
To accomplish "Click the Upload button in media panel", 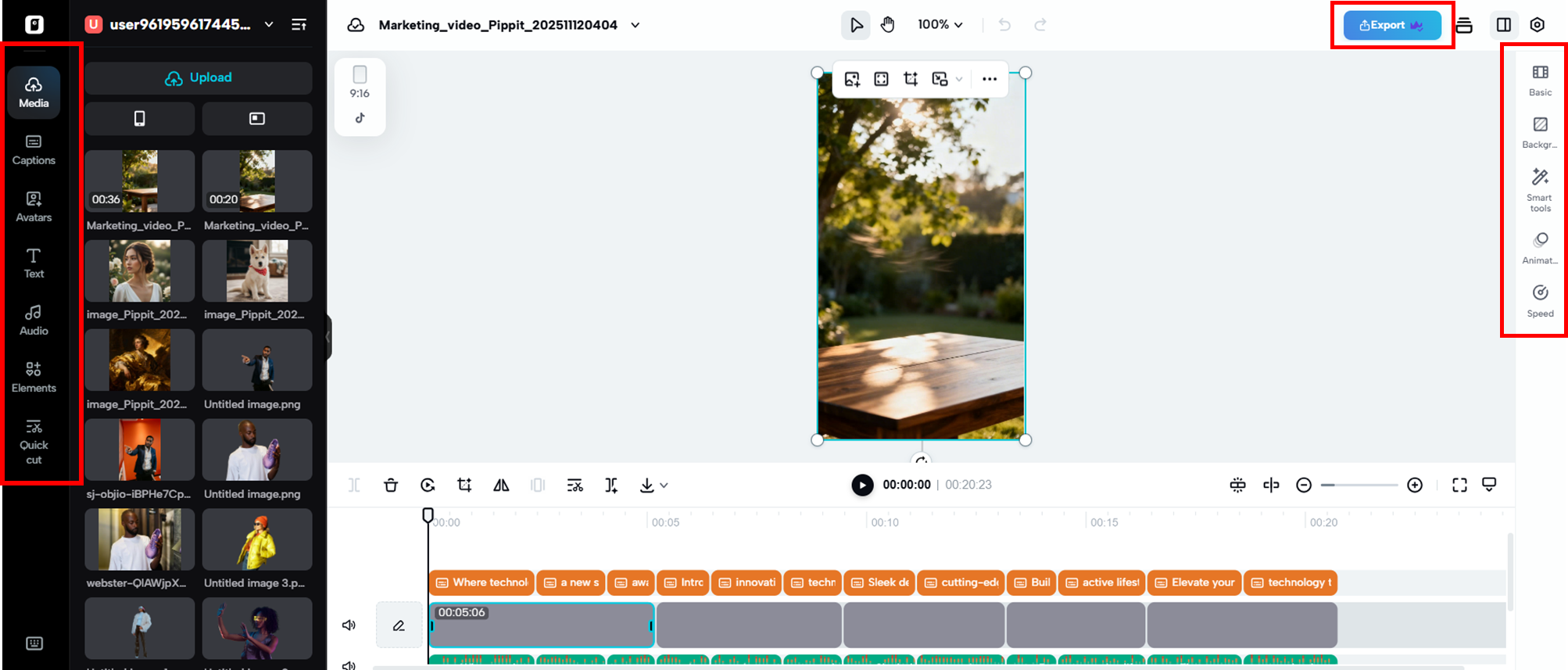I will tap(199, 78).
